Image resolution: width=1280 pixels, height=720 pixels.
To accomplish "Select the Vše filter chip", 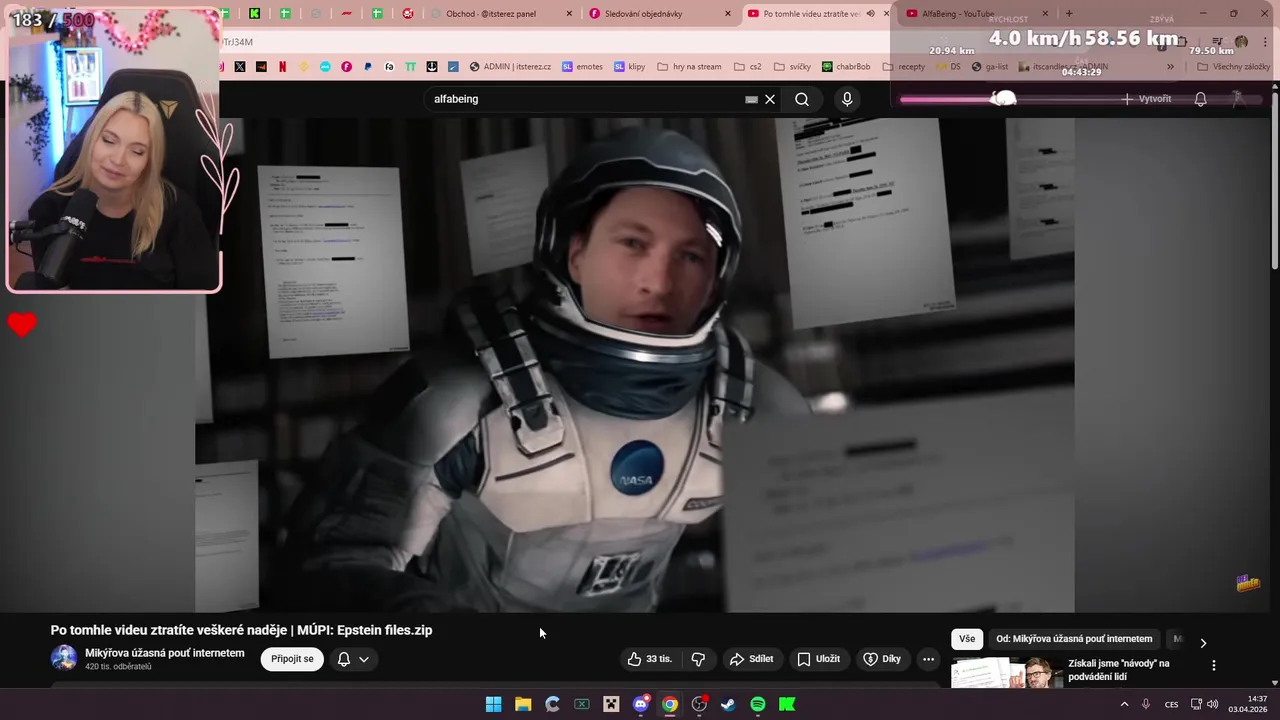I will pyautogui.click(x=967, y=639).
